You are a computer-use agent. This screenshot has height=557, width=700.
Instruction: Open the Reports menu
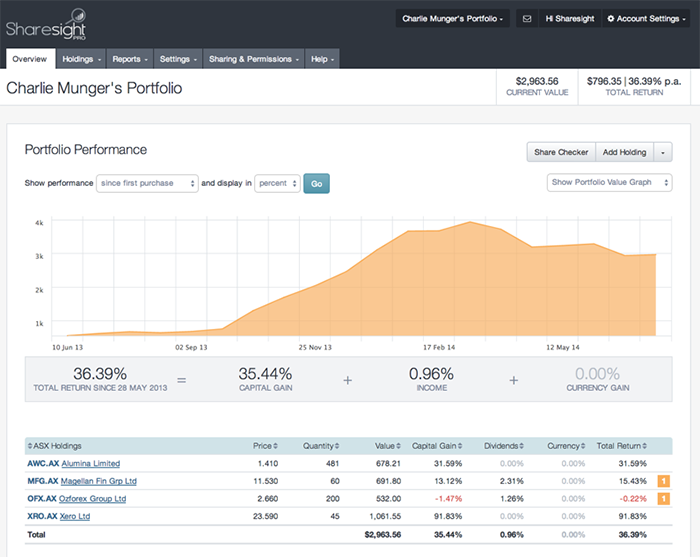pyautogui.click(x=130, y=59)
